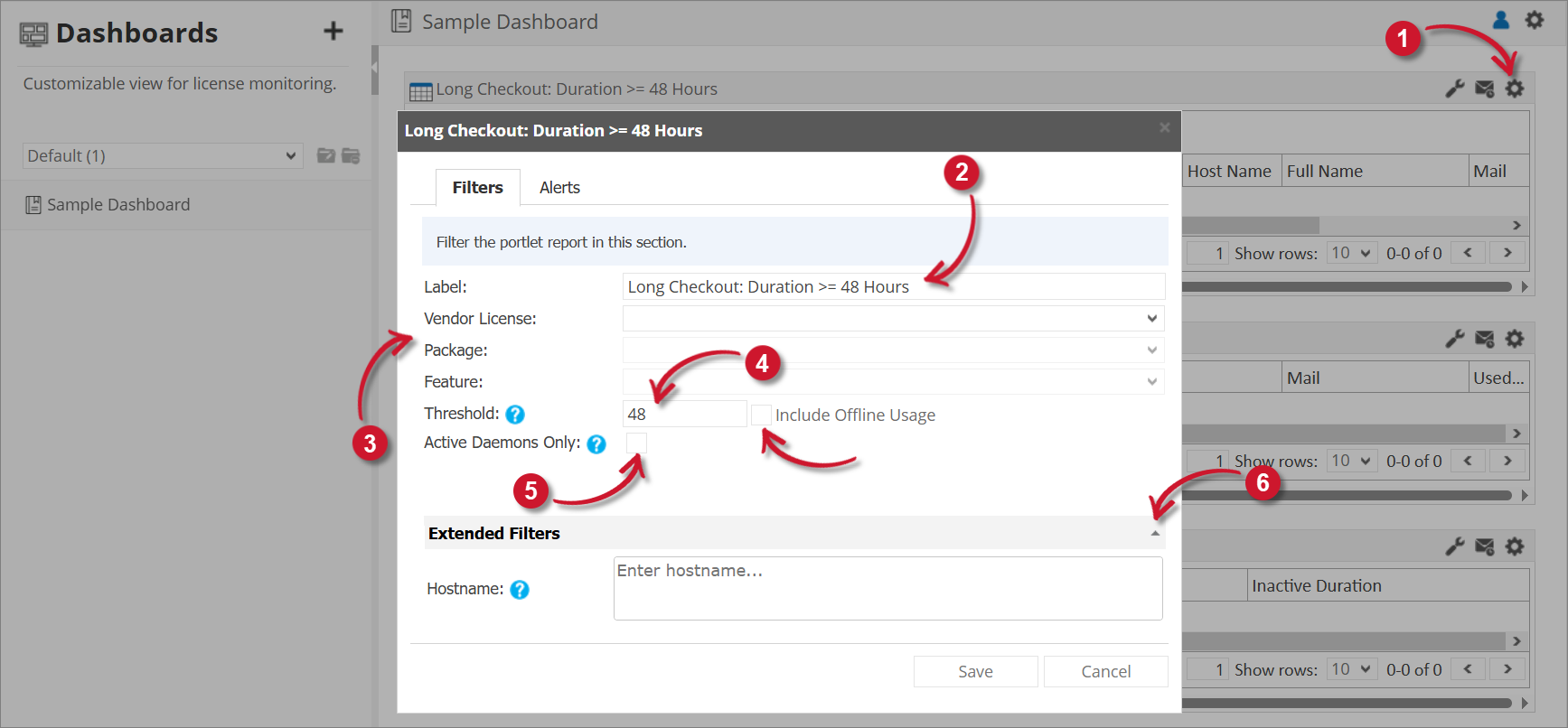Screen dimensions: 1568x728
Task: Click the mail alert icon on second portlet
Action: [x=1485, y=339]
